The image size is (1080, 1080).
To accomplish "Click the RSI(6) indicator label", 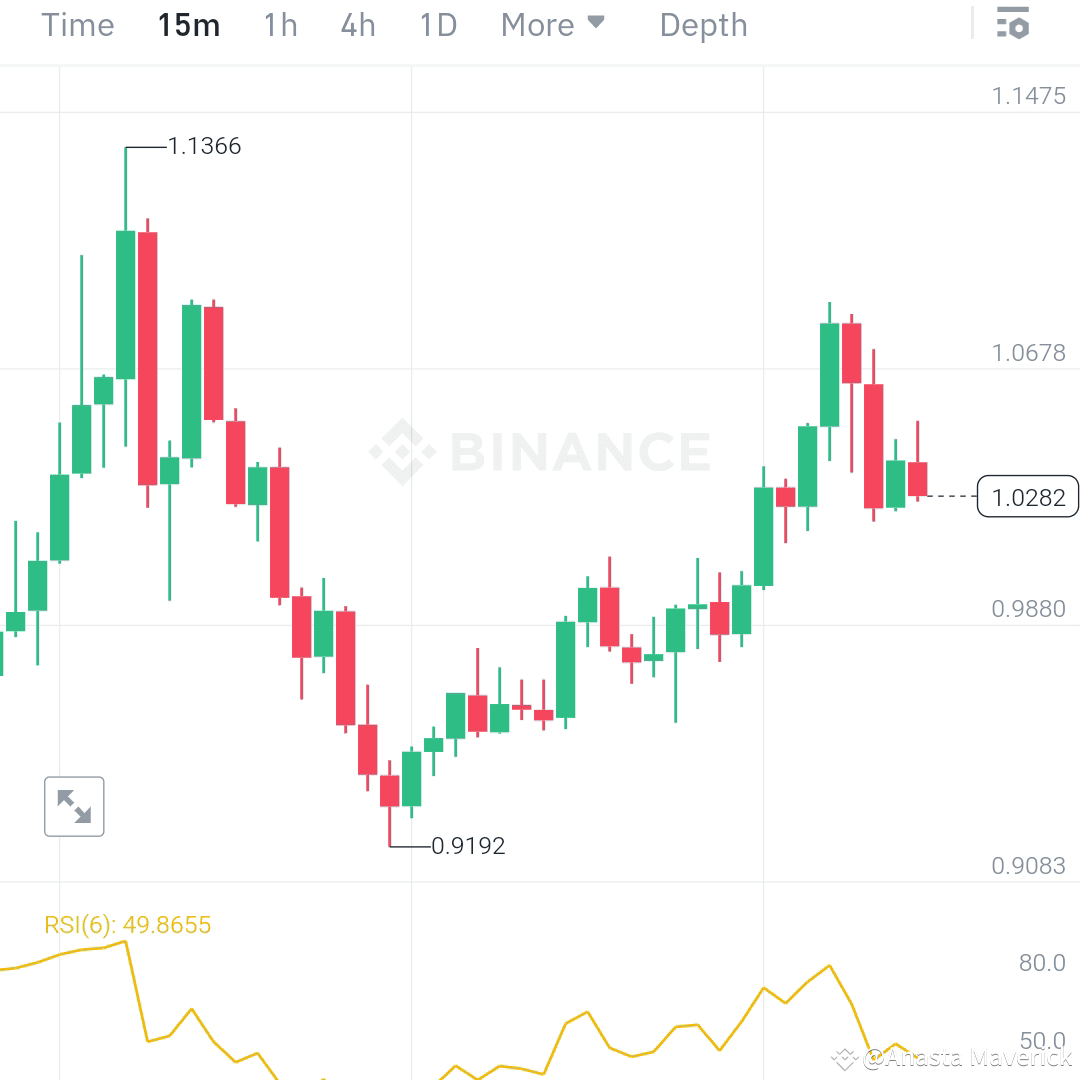I will tap(128, 925).
